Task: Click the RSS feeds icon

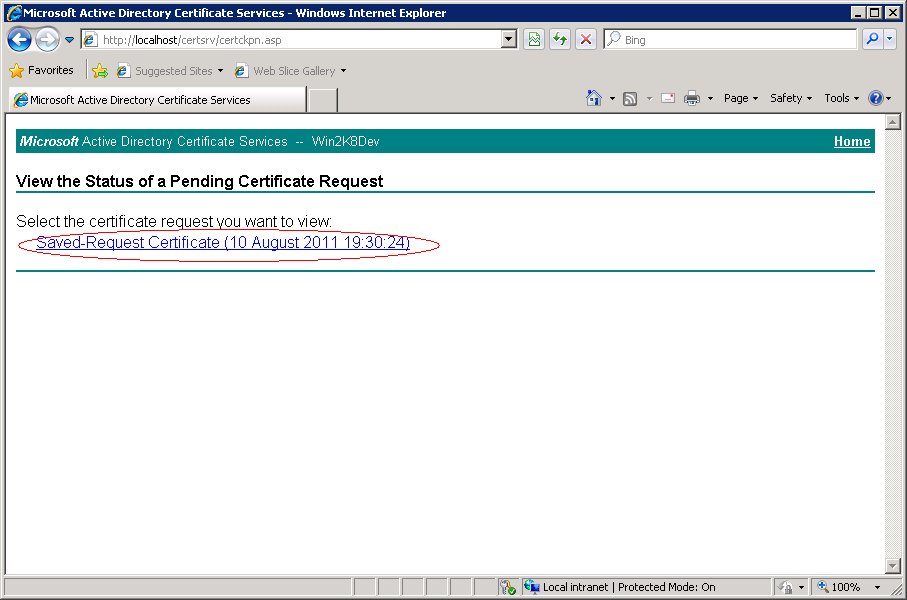Action: pyautogui.click(x=630, y=99)
